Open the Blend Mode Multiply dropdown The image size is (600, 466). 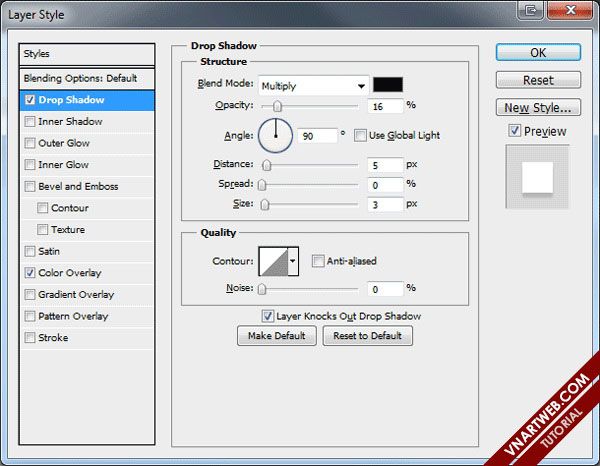click(x=313, y=86)
